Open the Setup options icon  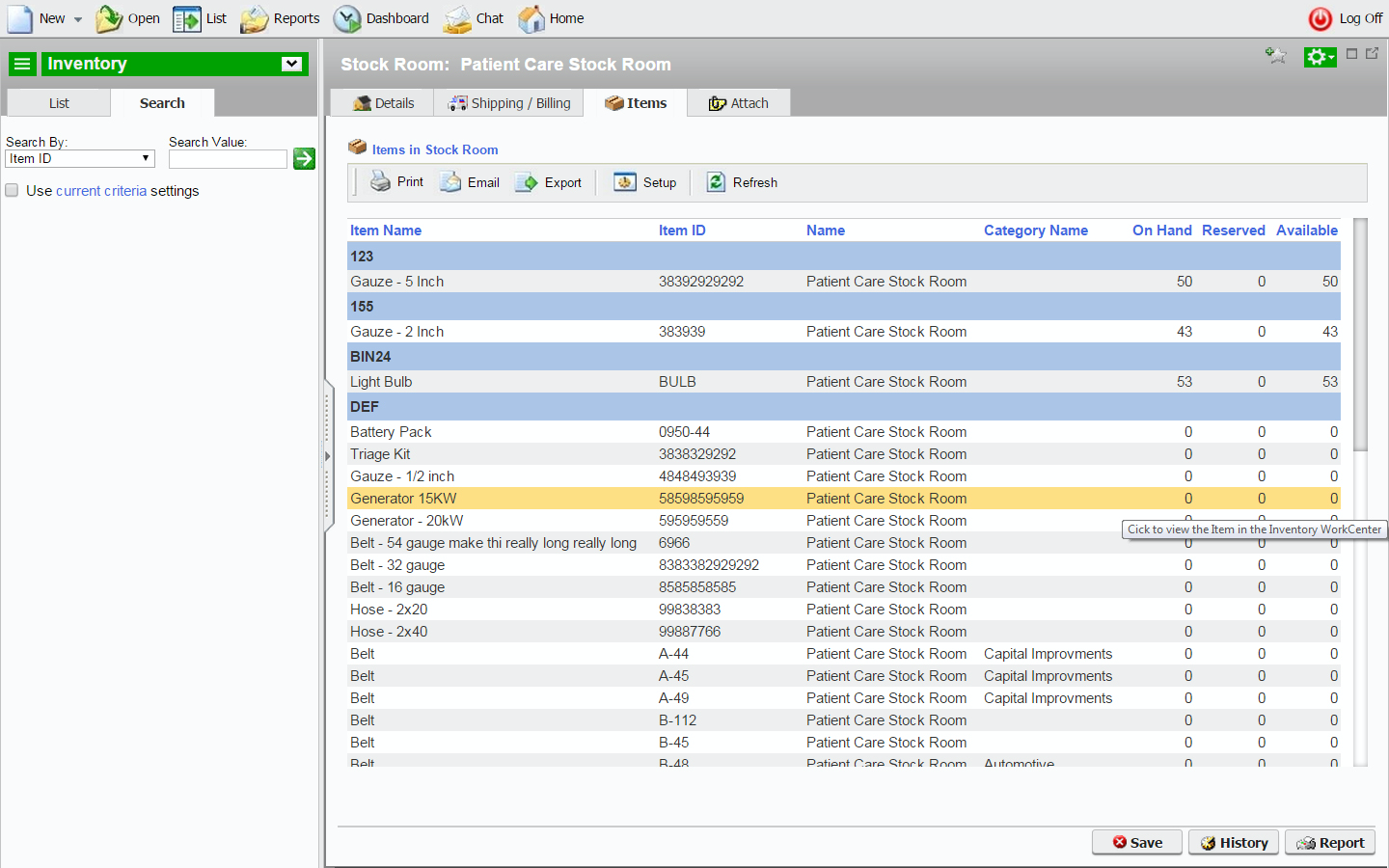coord(625,182)
